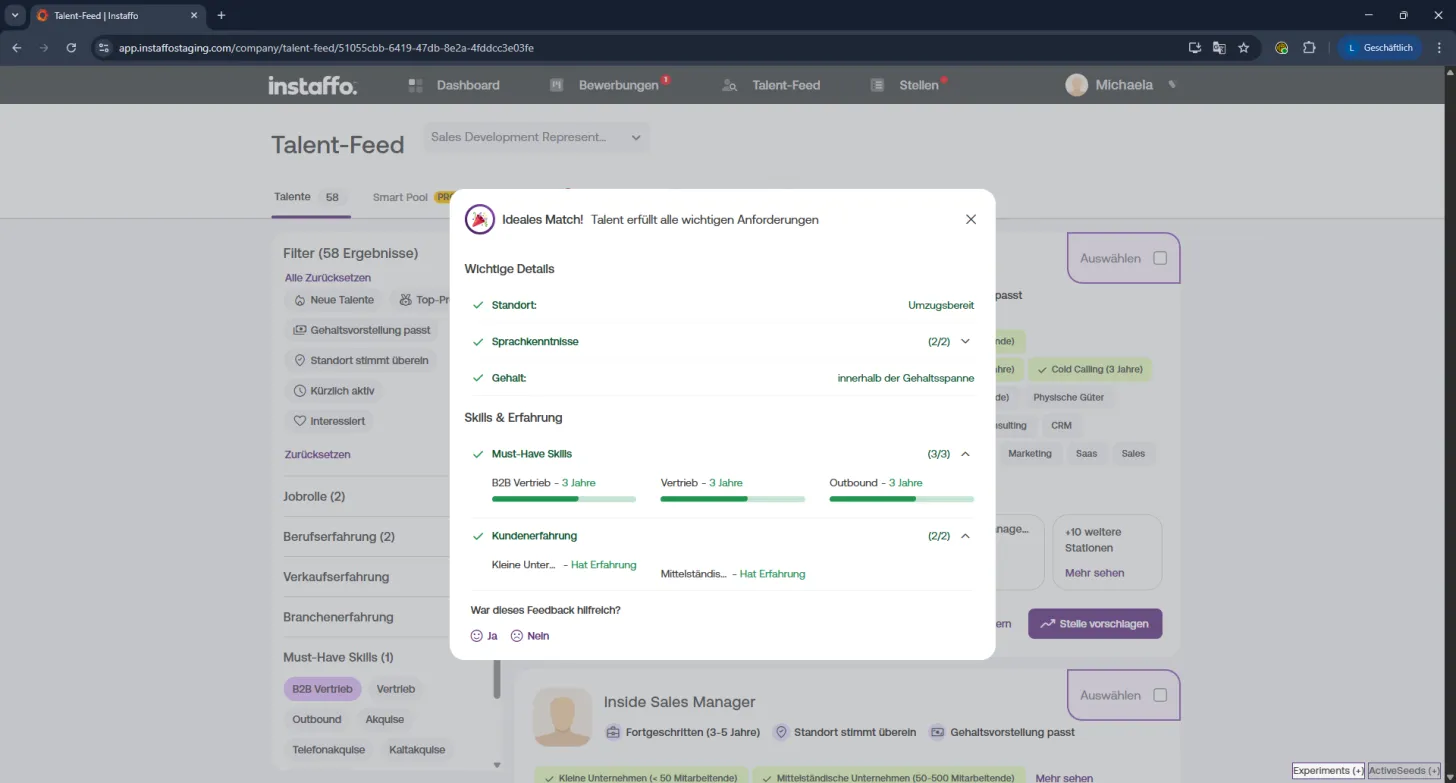This screenshot has height=783, width=1456.
Task: Switch to the Smart Pool tab
Action: [400, 197]
